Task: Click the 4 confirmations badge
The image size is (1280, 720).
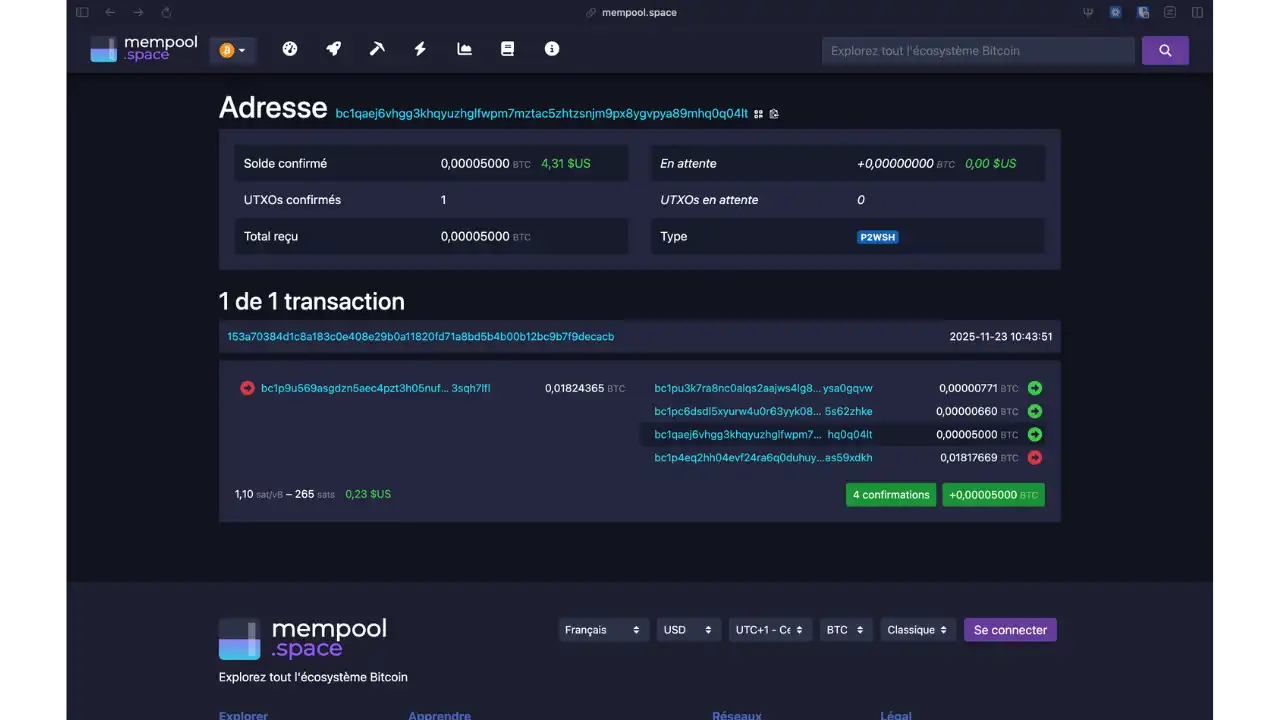Action: point(890,494)
